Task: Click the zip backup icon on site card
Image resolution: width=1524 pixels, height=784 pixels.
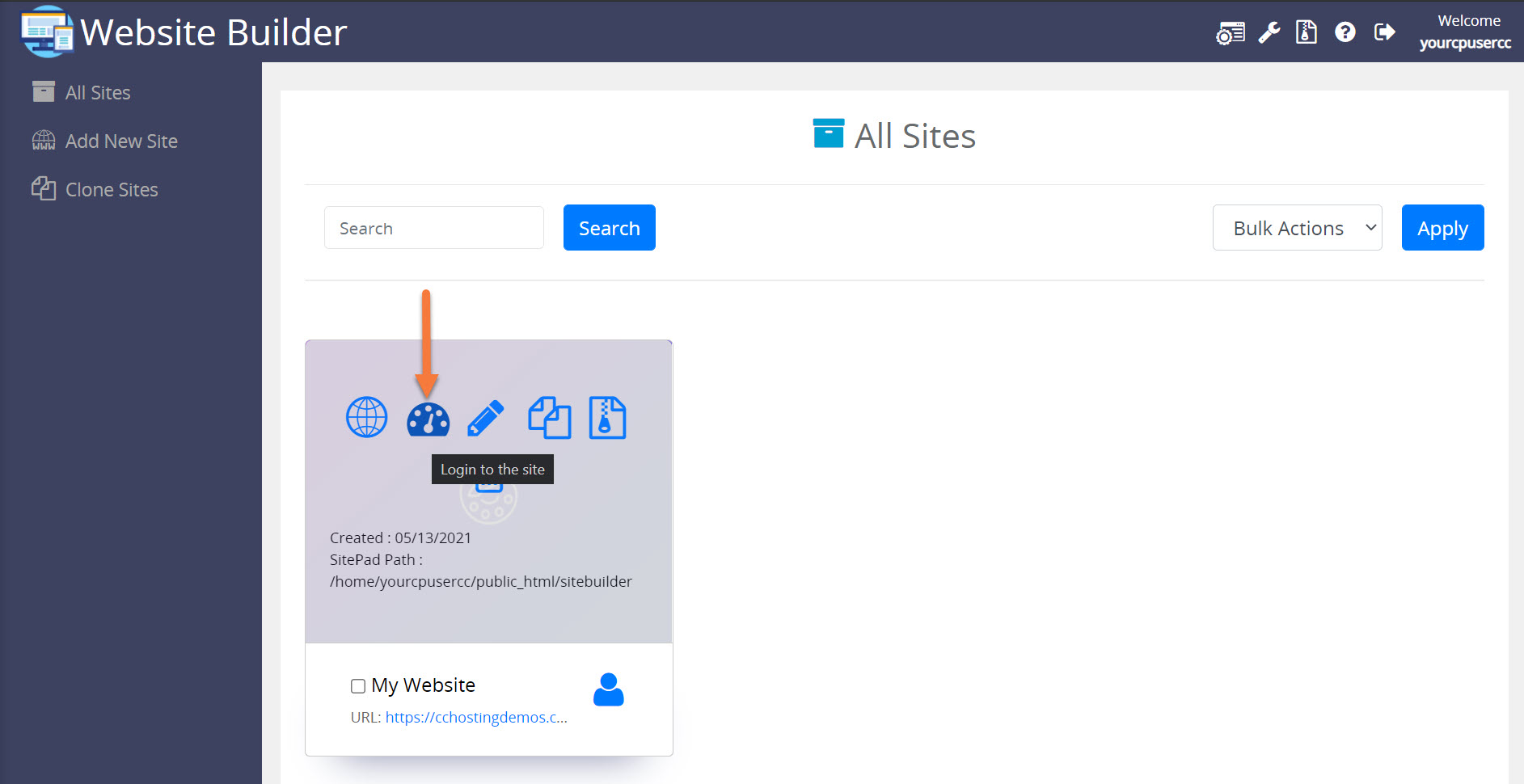Action: coord(607,418)
